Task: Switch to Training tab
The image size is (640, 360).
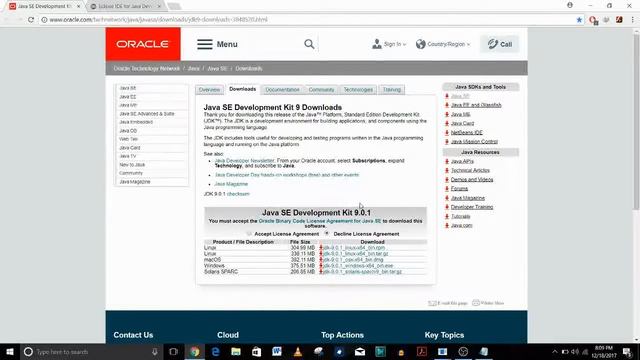Action: [392, 90]
